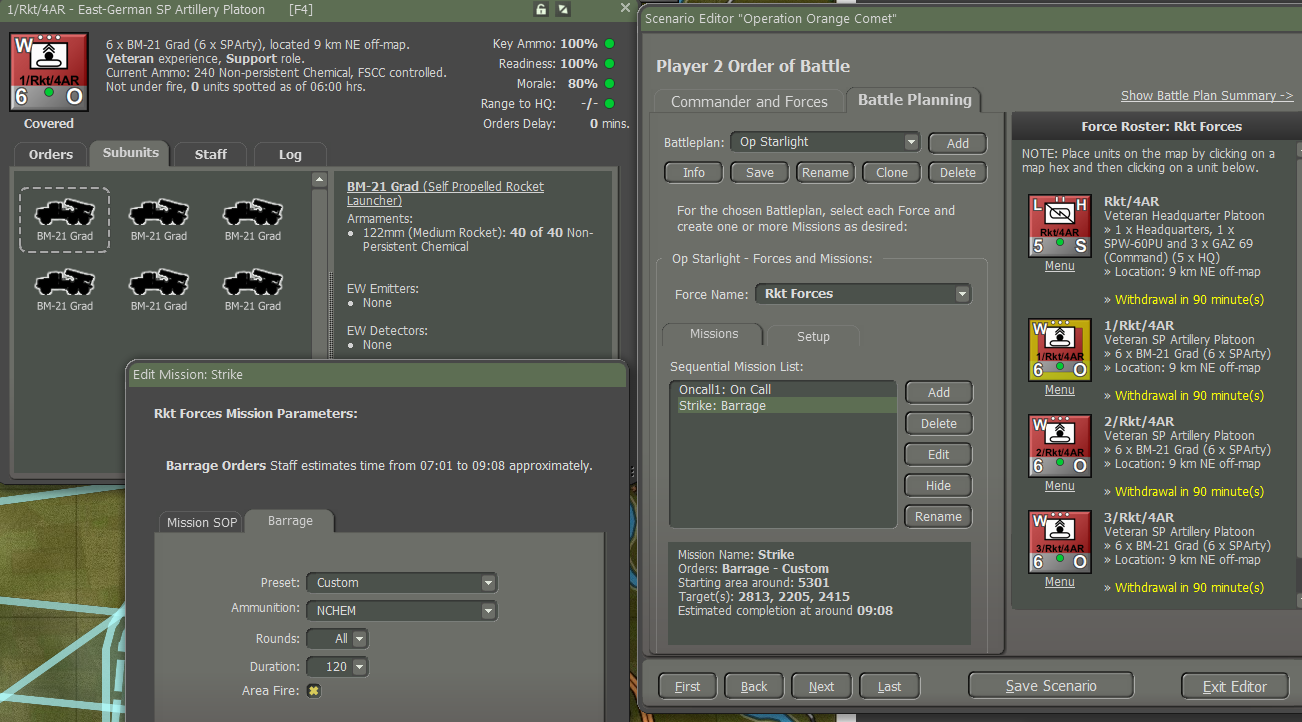The height and width of the screenshot is (722, 1302).
Task: Click the Edit mission button
Action: (x=939, y=454)
